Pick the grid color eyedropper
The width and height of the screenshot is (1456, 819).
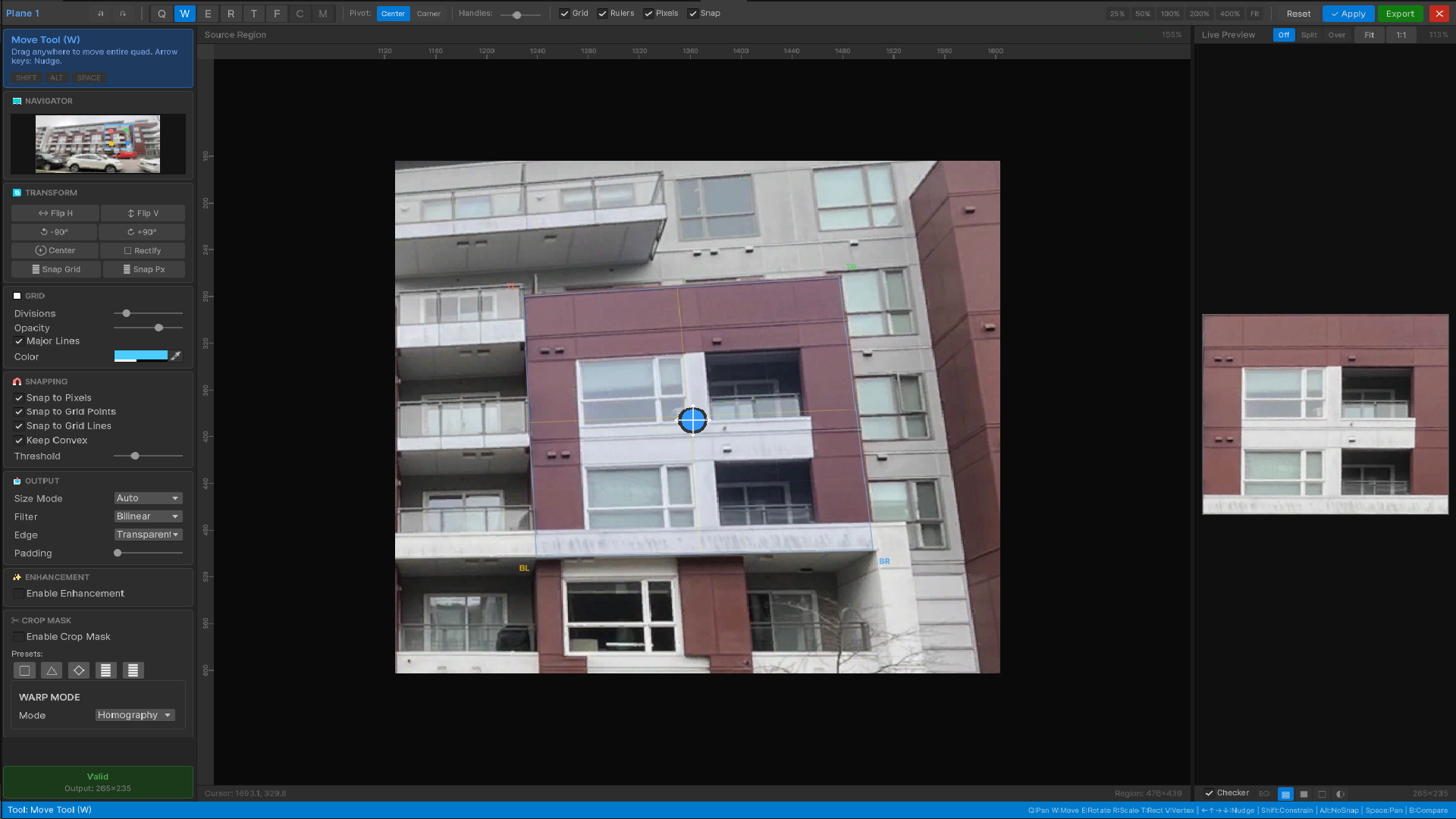coord(176,356)
